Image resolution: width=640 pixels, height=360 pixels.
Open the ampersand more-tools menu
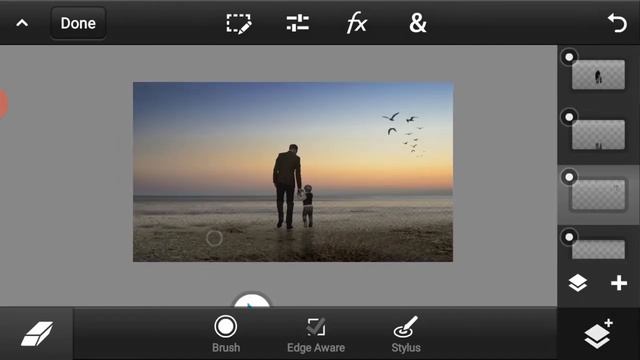pos(418,23)
